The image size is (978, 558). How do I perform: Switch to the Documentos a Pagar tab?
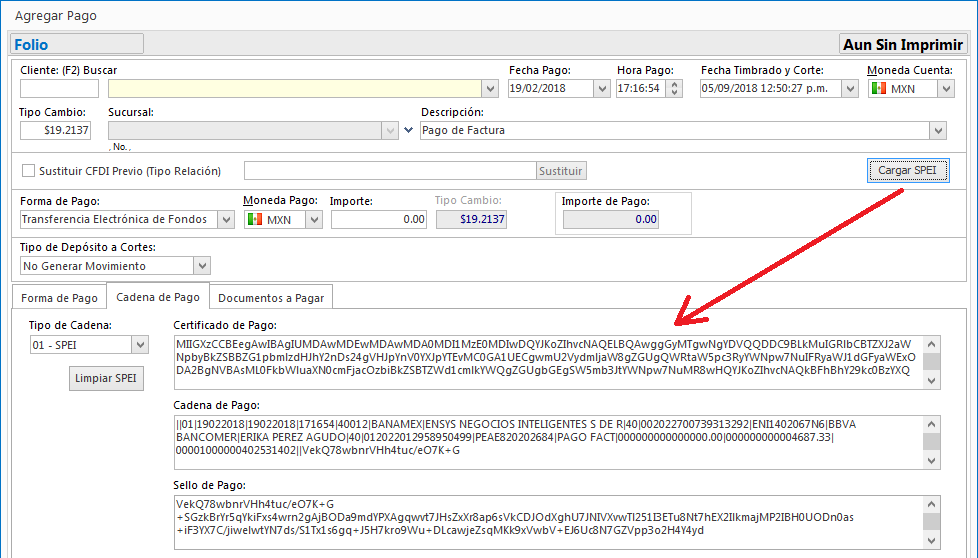[270, 298]
